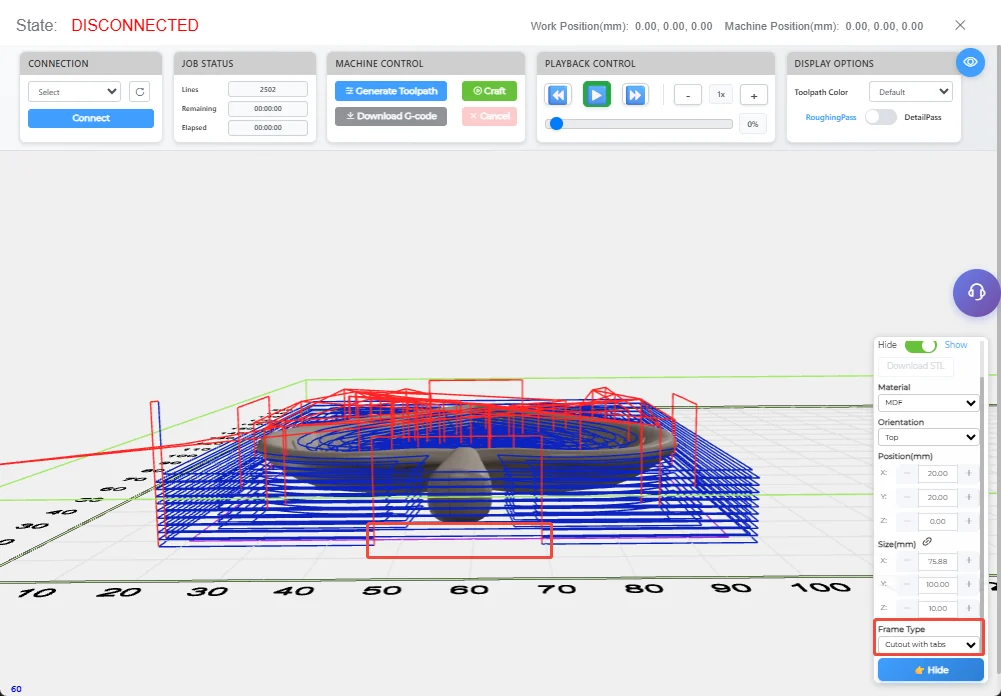Click the blue eye visibility icon

[970, 63]
